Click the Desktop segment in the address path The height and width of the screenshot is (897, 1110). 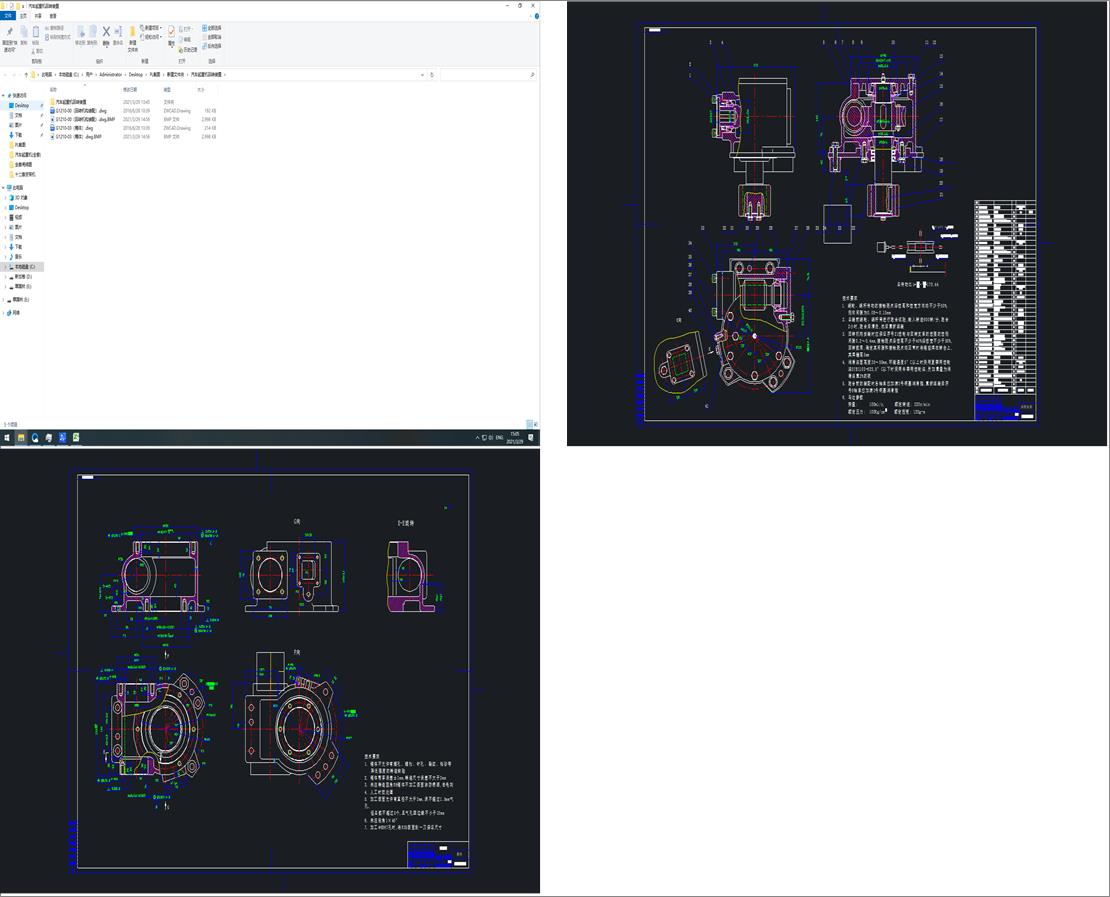[135, 74]
